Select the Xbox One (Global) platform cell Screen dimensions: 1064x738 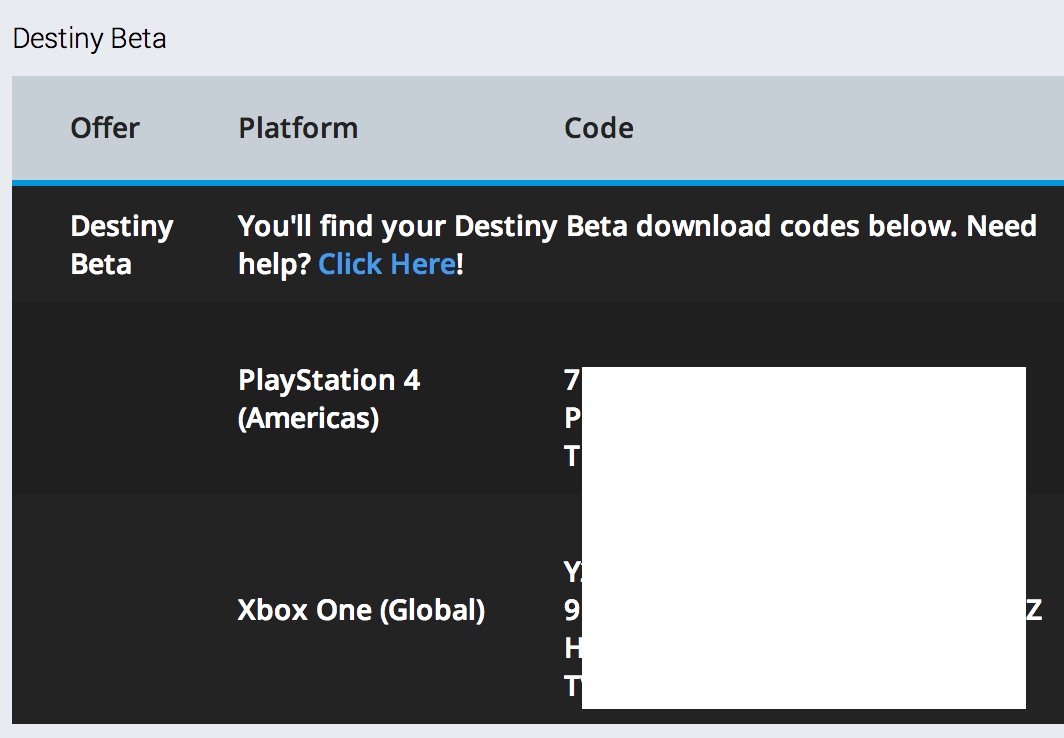(362, 610)
